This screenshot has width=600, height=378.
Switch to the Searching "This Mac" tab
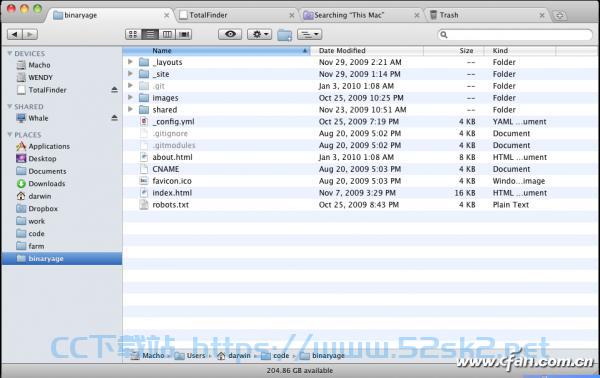tap(362, 15)
